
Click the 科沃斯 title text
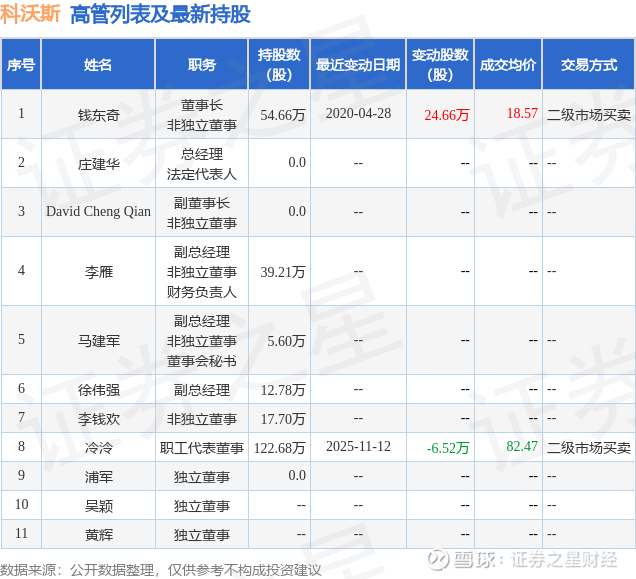pos(30,14)
